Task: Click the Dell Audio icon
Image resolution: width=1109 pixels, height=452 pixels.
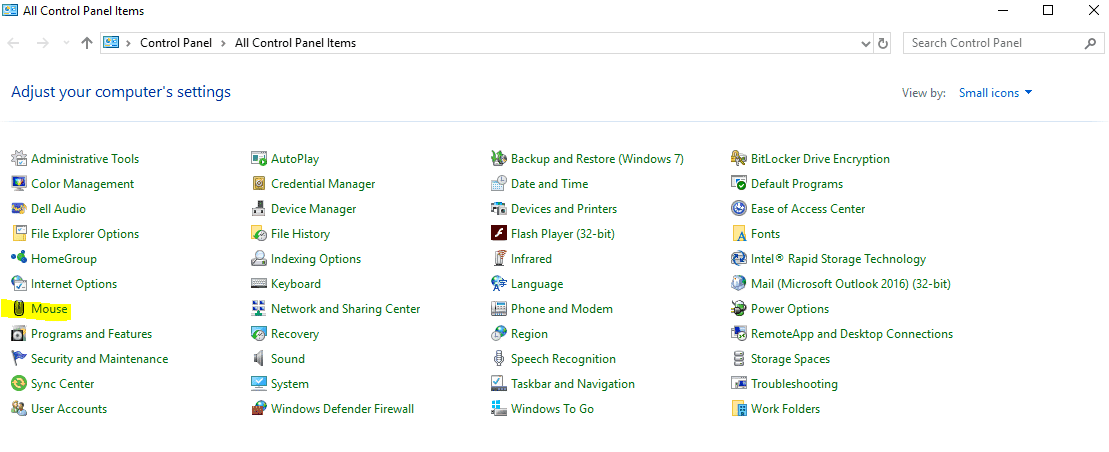Action: (19, 209)
